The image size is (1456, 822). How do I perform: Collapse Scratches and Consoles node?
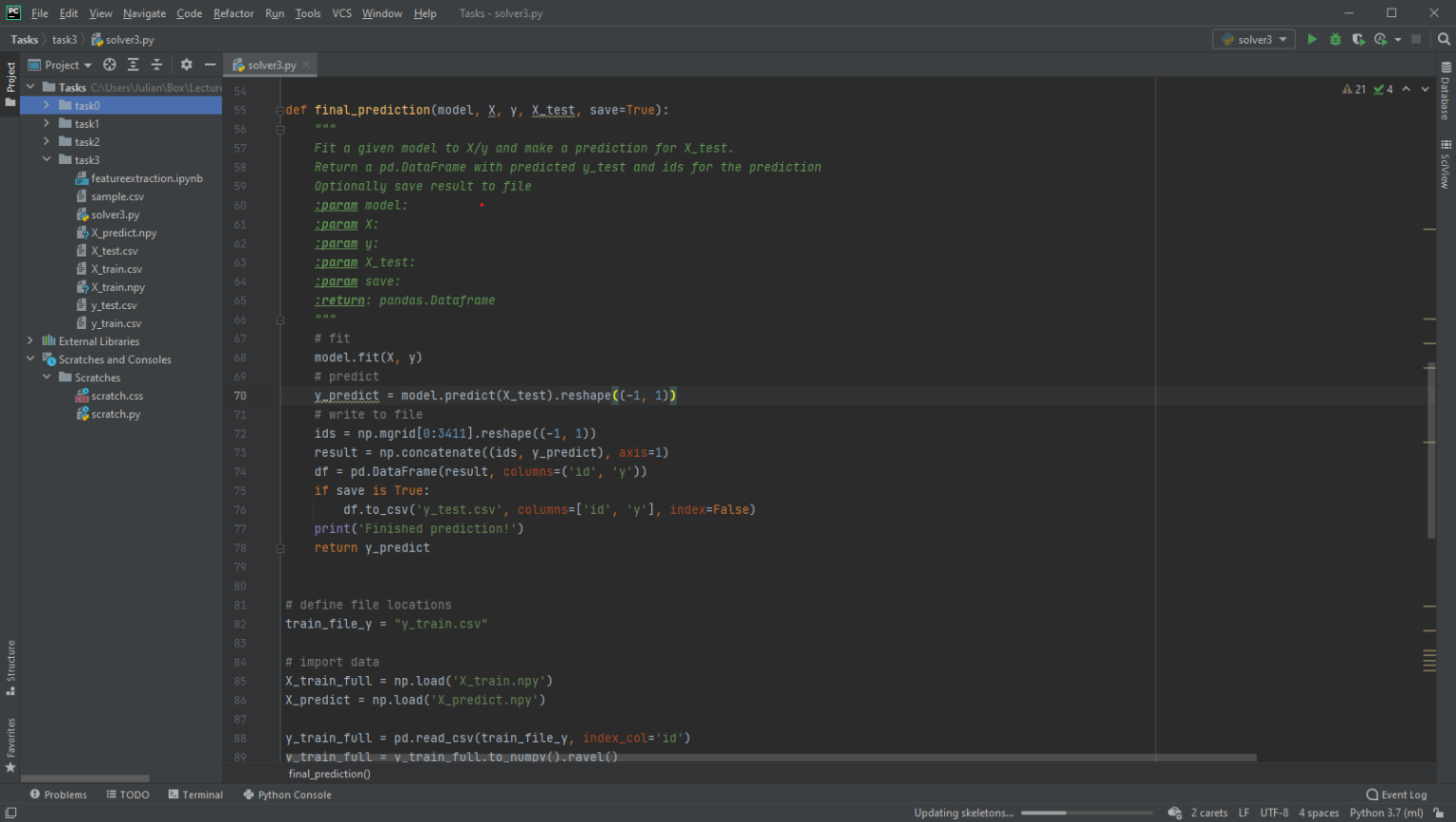pyautogui.click(x=29, y=358)
